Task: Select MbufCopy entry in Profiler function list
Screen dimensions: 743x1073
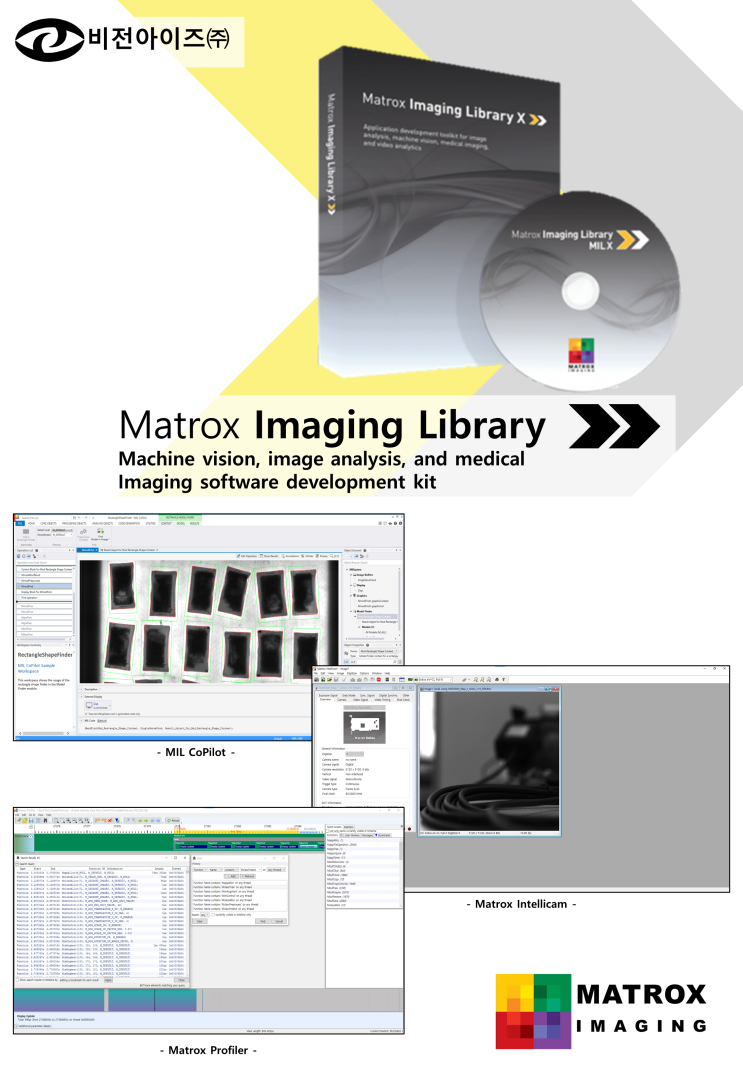Action: click(335, 879)
